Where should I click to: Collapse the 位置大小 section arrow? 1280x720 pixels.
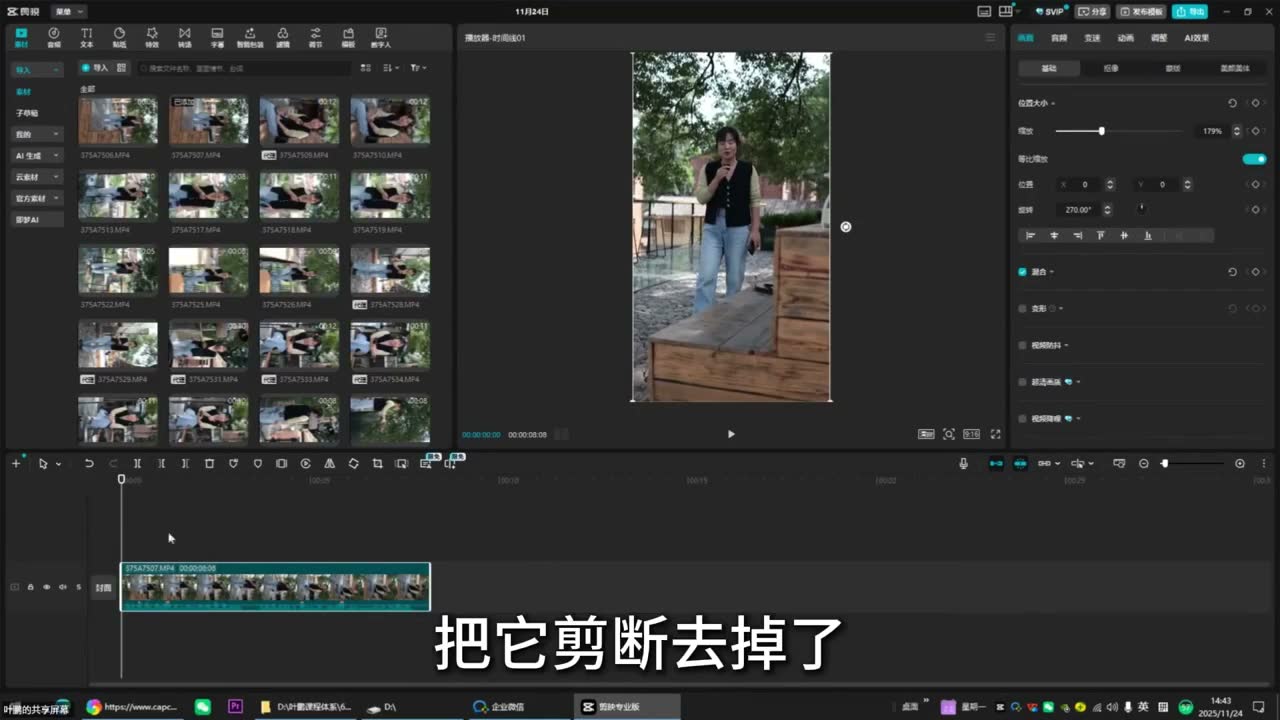[x=1053, y=103]
